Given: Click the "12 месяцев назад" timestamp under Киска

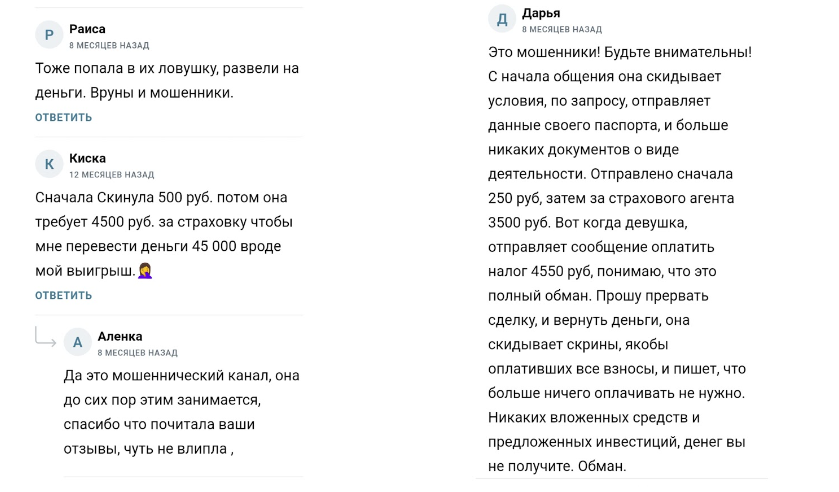Looking at the screenshot, I should click(x=111, y=175).
